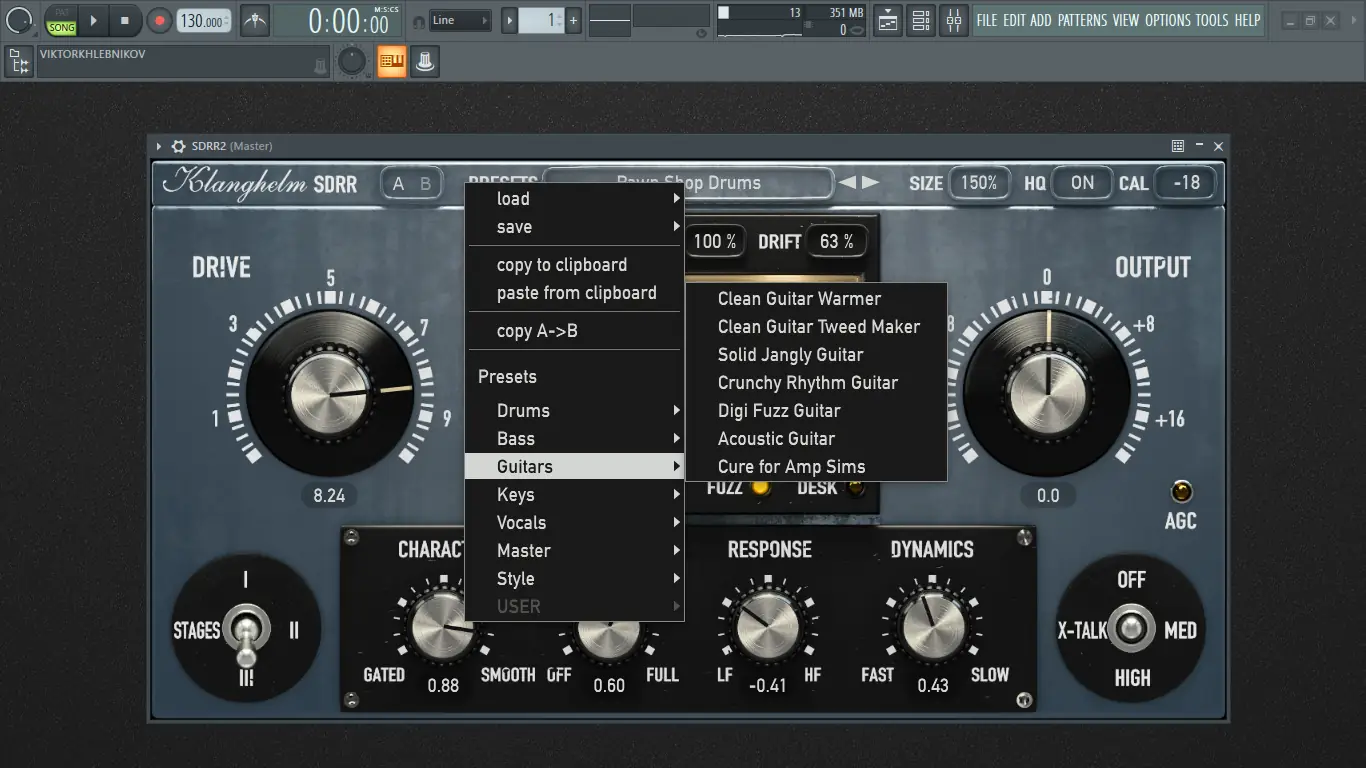Screen dimensions: 1366x768
Task: Open the OPTIONS menu
Action: (1168, 20)
